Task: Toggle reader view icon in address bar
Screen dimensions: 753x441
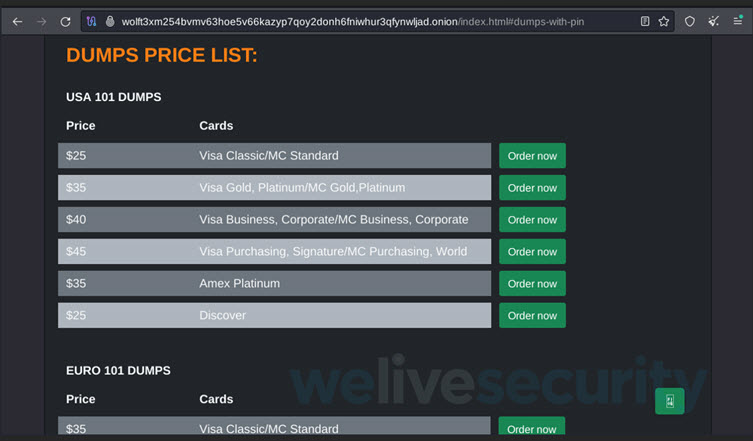Action: pyautogui.click(x=645, y=21)
